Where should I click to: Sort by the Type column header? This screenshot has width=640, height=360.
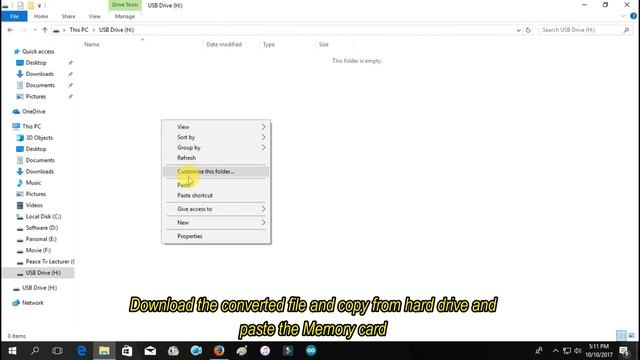pyautogui.click(x=269, y=44)
